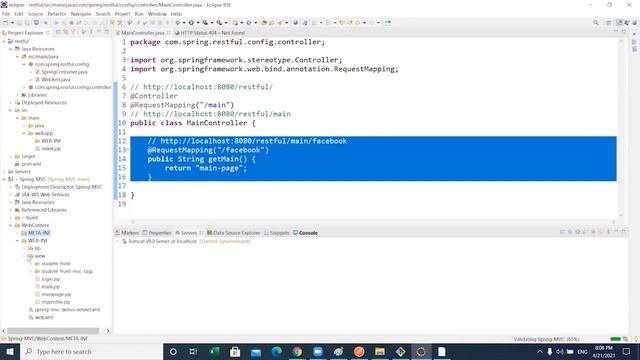Open the Zoom taskbar icon

pos(318,351)
